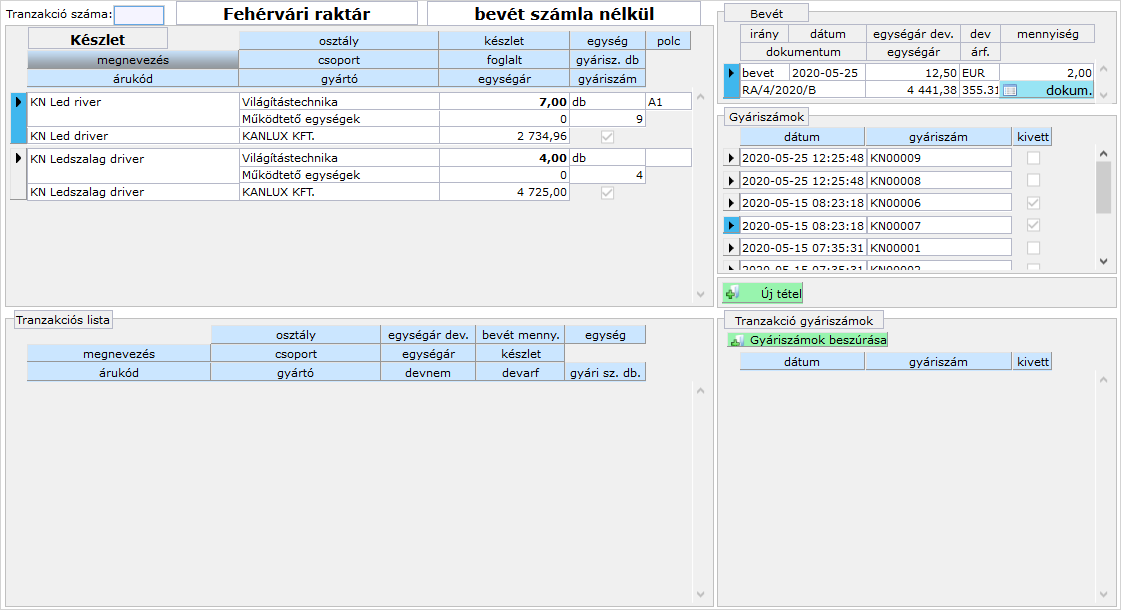1121x610 pixels.
Task: Click row arrow beside serial KN00006
Action: coord(731,203)
